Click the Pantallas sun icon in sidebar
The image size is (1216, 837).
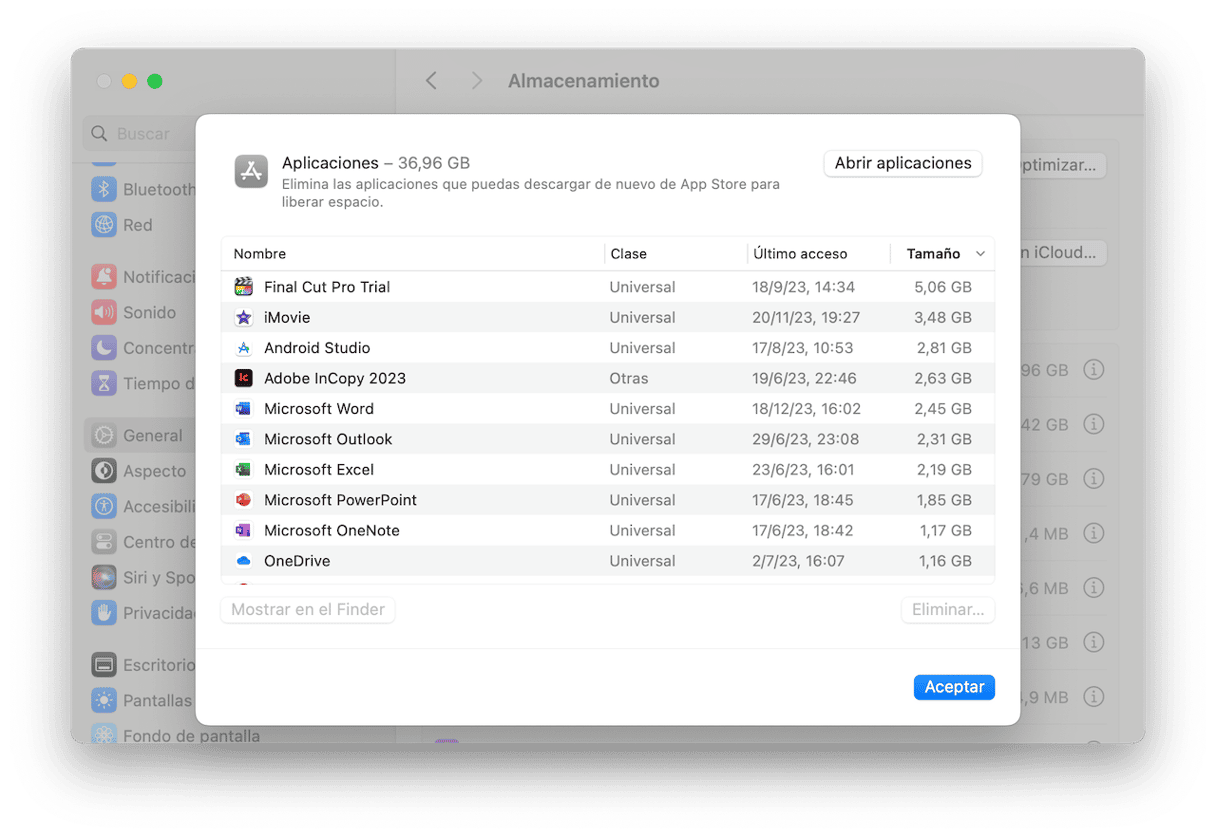pos(104,700)
